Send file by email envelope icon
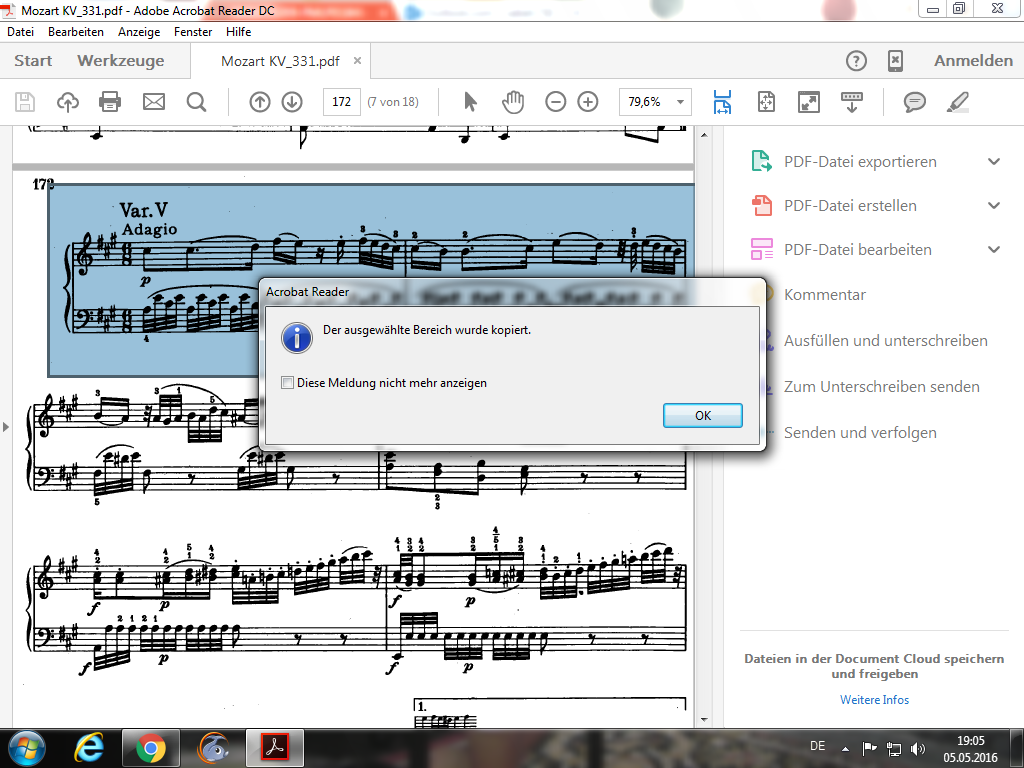Screen dimensions: 1024x768 coord(154,102)
